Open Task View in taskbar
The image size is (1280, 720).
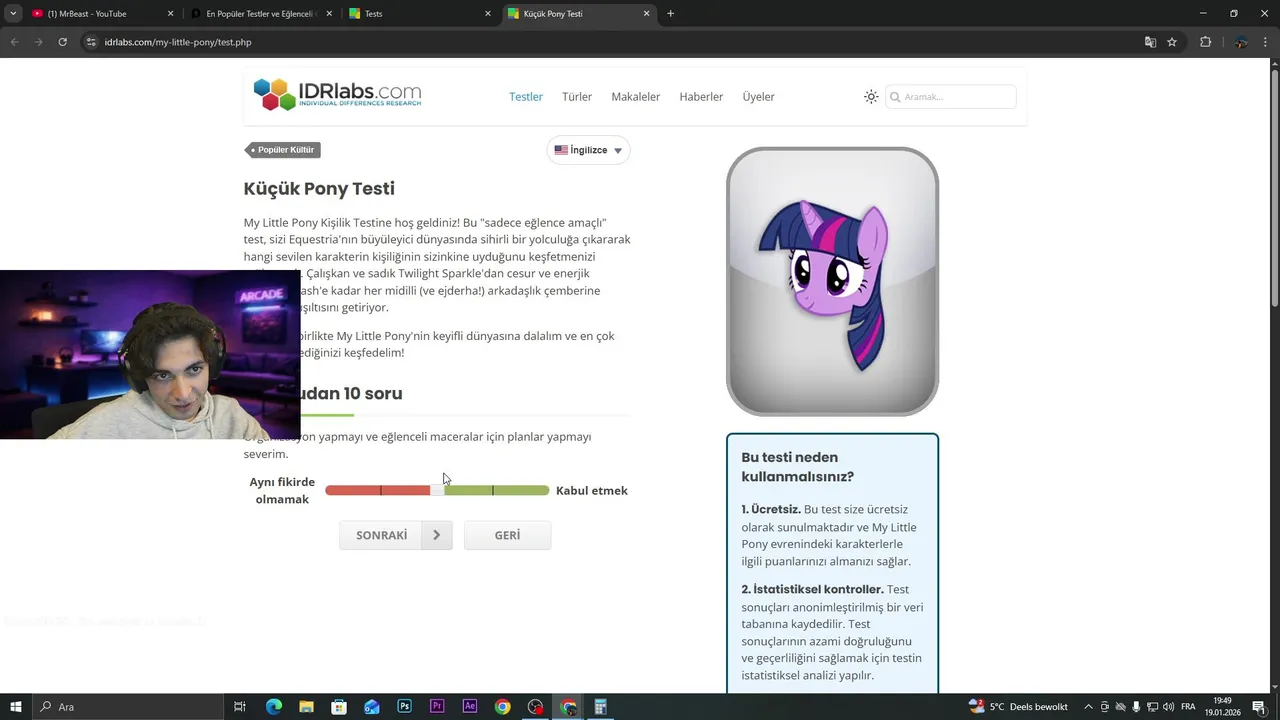[x=240, y=707]
